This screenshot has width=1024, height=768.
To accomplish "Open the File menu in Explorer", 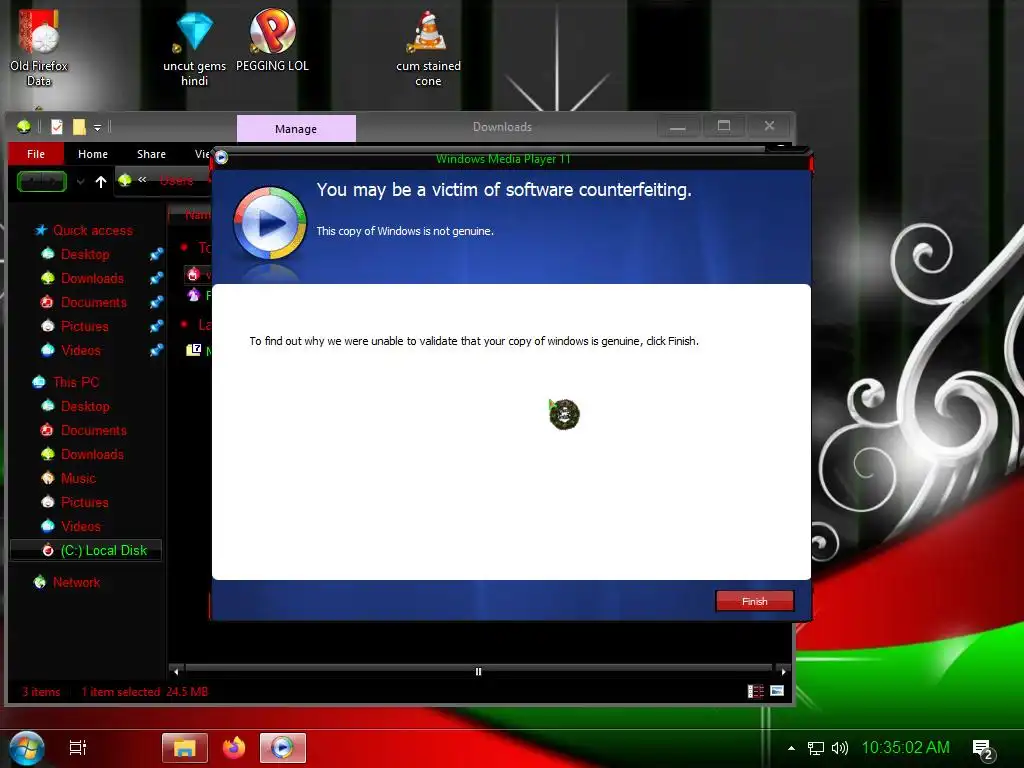I will tap(36, 154).
